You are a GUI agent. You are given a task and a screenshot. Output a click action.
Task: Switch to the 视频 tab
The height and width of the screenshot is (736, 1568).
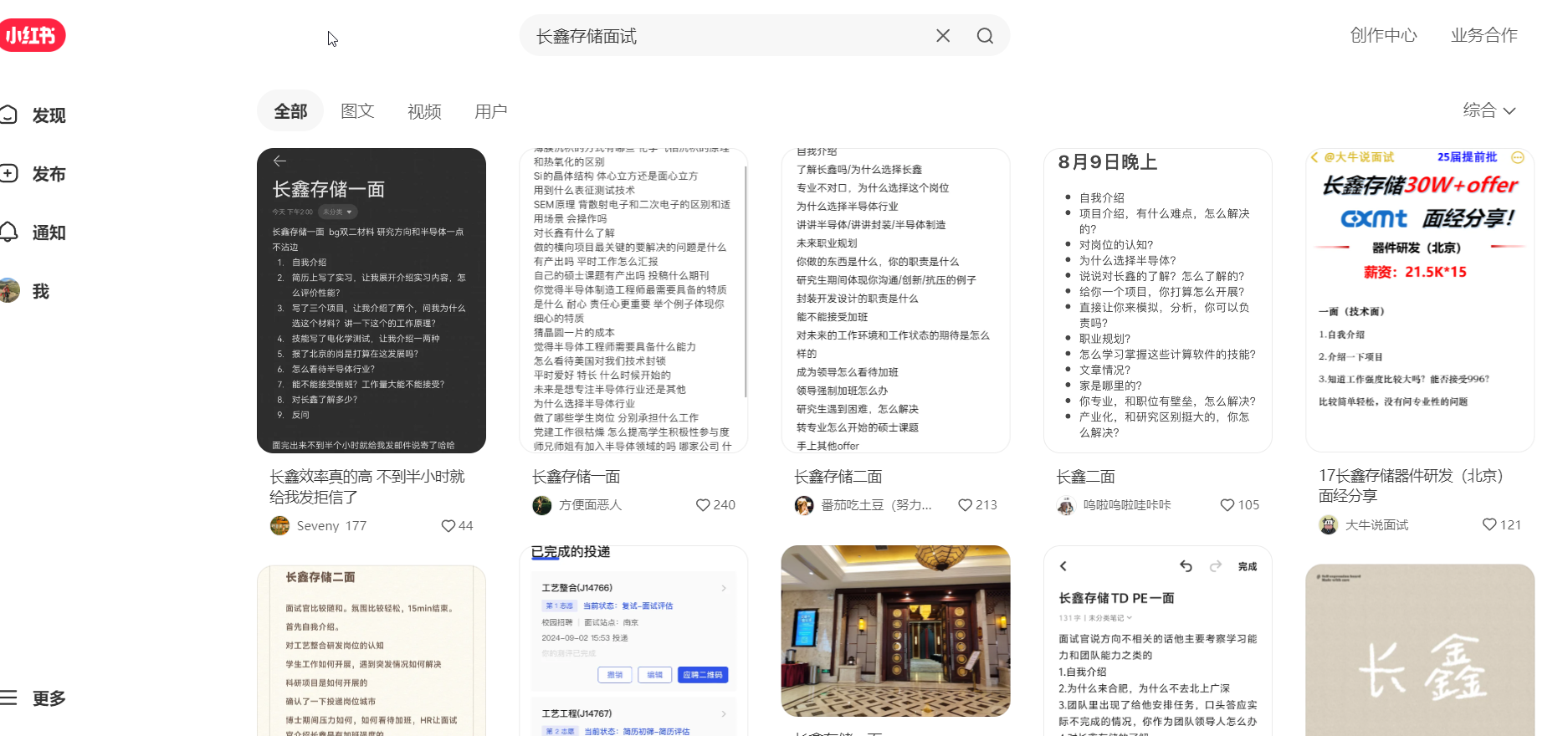pos(424,111)
